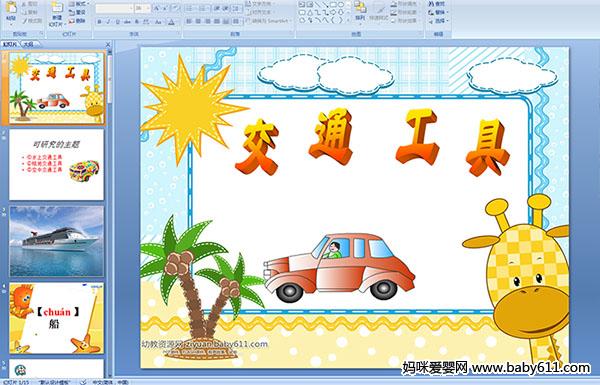Click the Layout button beside New Slide
Screen dimensions: 600x385
click(78, 4)
